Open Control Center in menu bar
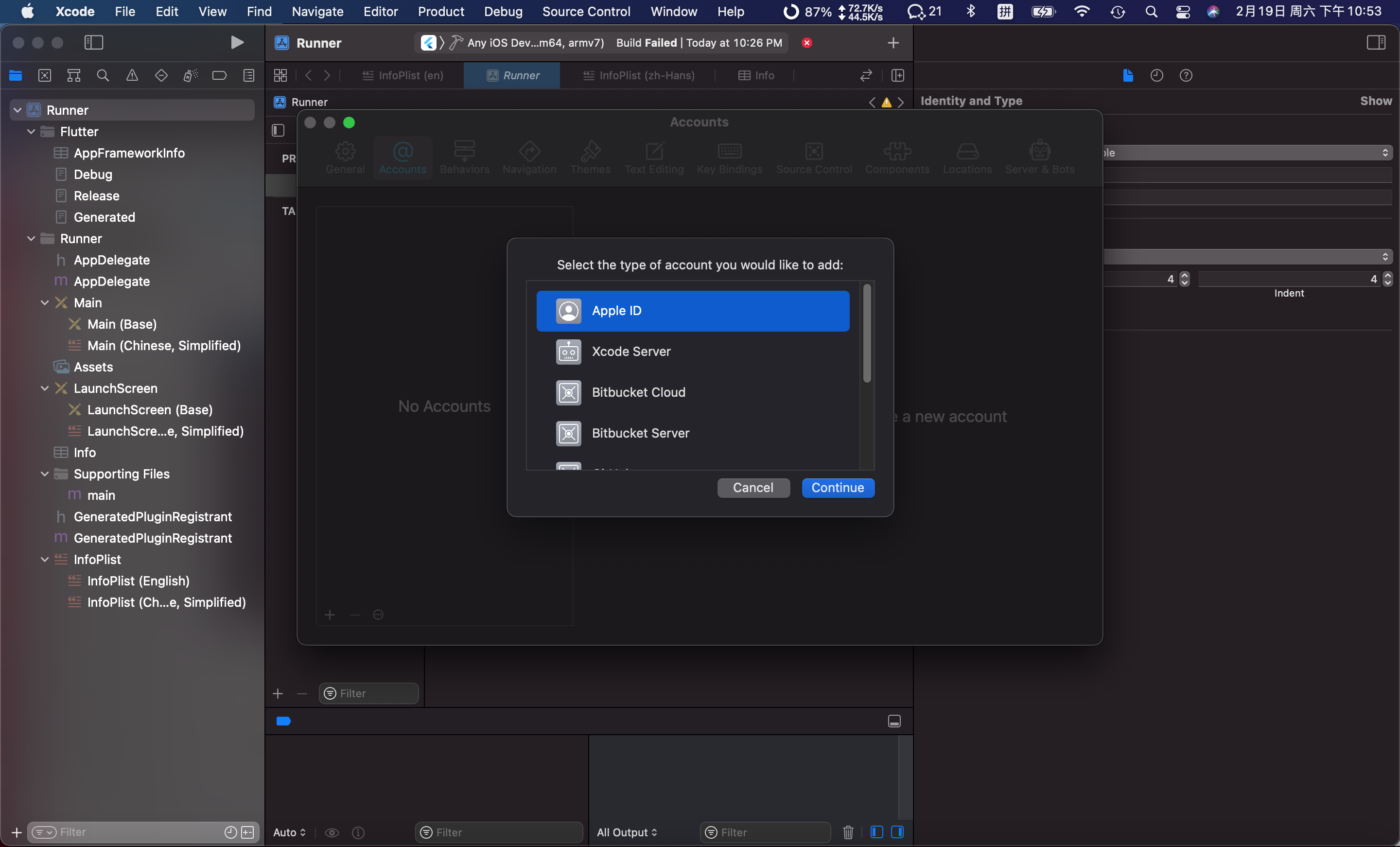Screen dimensions: 1400x847 tap(1183, 11)
